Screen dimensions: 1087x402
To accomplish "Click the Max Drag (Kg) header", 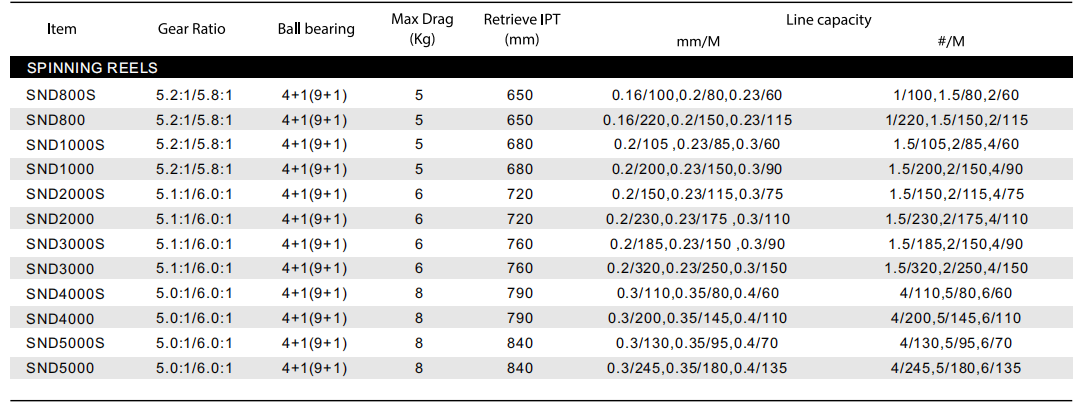I will [422, 29].
